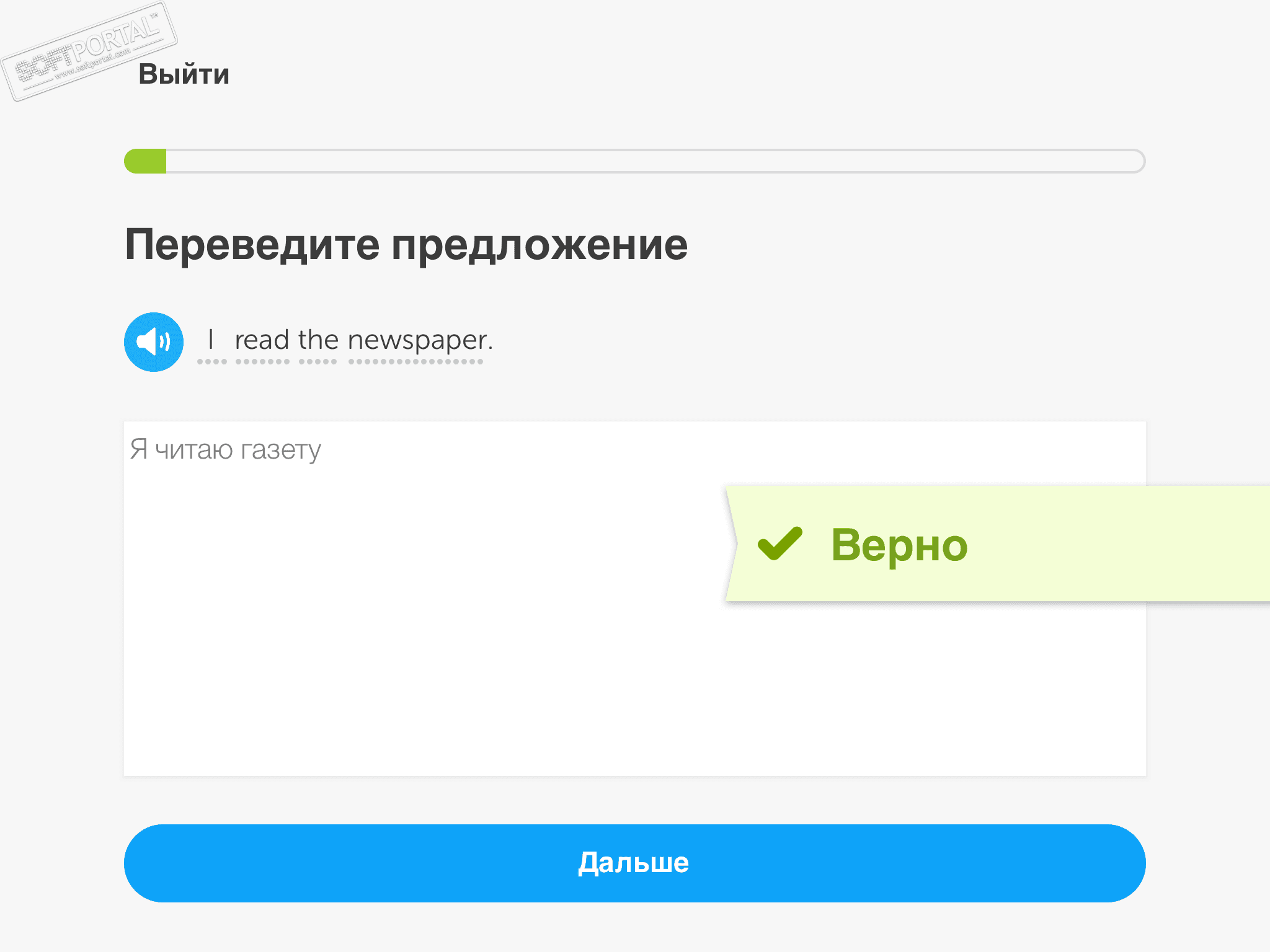Place cursor at "Я" in the answer
This screenshot has height=952, width=1270.
click(x=139, y=449)
